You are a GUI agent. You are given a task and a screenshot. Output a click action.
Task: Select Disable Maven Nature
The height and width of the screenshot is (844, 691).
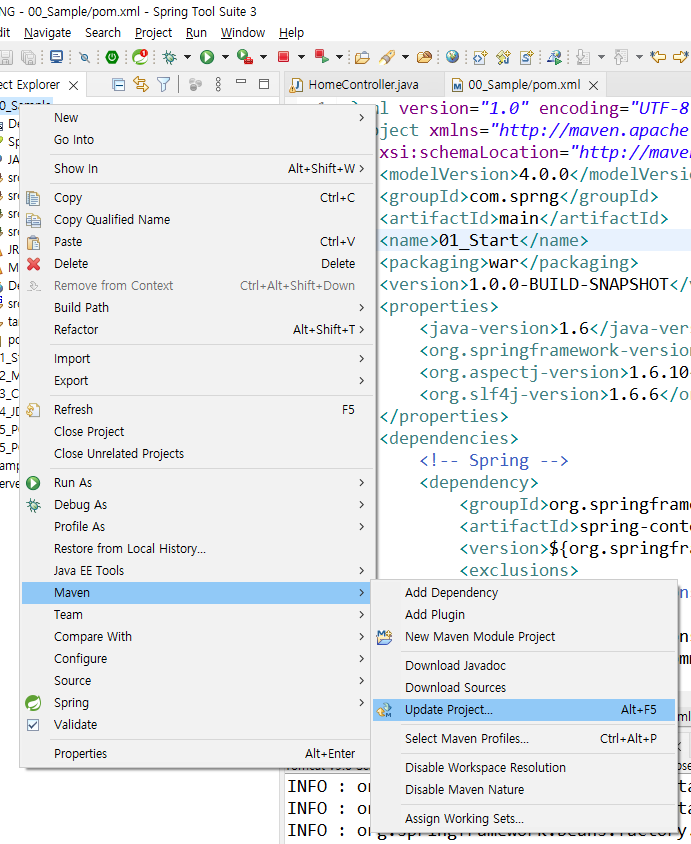524,790
